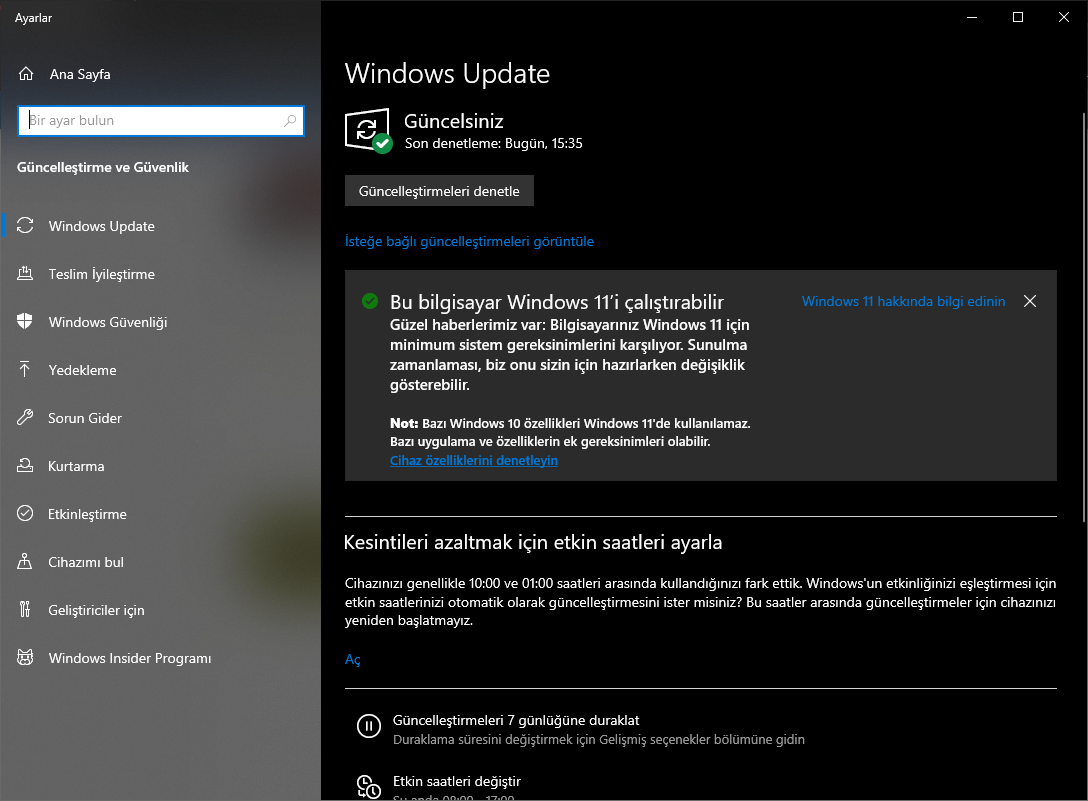Open Etkinleştirme activation page

[x=160, y=514]
